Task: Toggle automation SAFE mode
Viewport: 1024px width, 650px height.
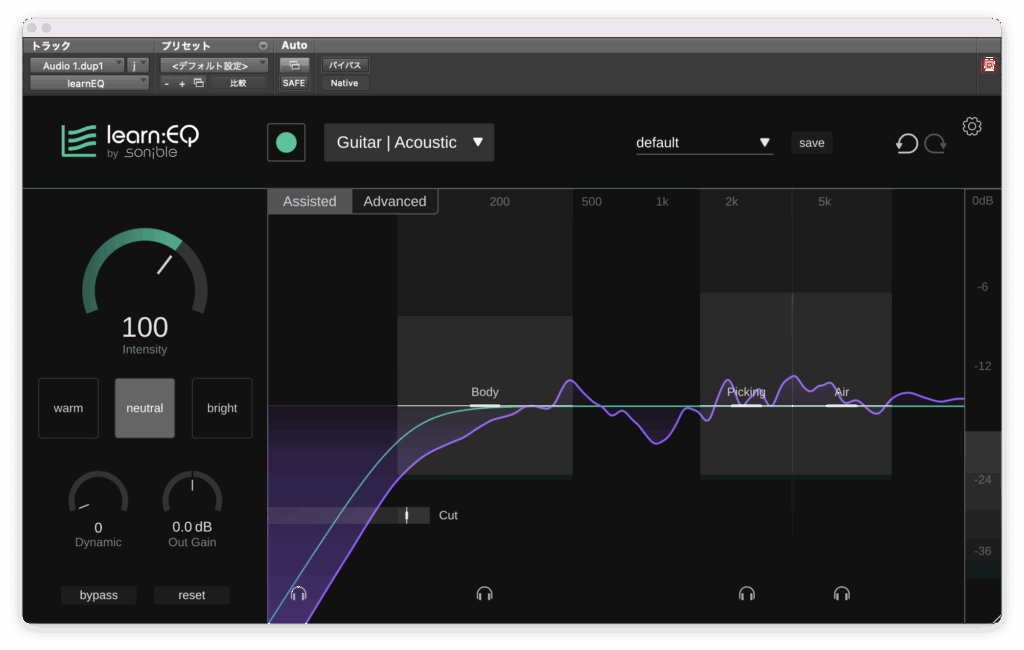Action: click(294, 83)
